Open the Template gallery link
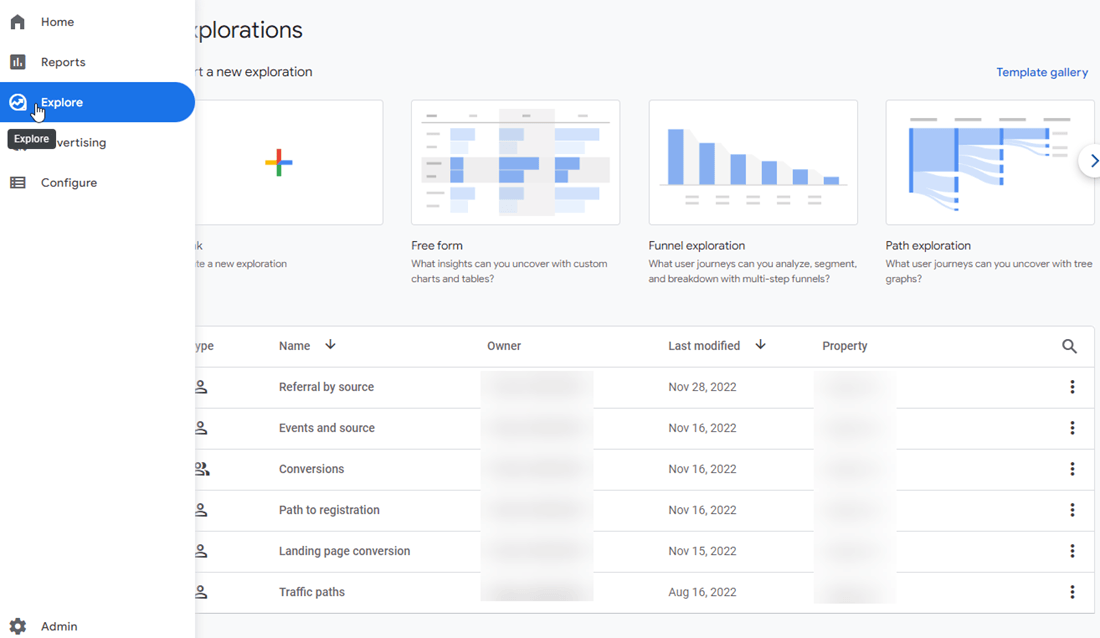Screen dimensions: 1100x638 (1042, 72)
